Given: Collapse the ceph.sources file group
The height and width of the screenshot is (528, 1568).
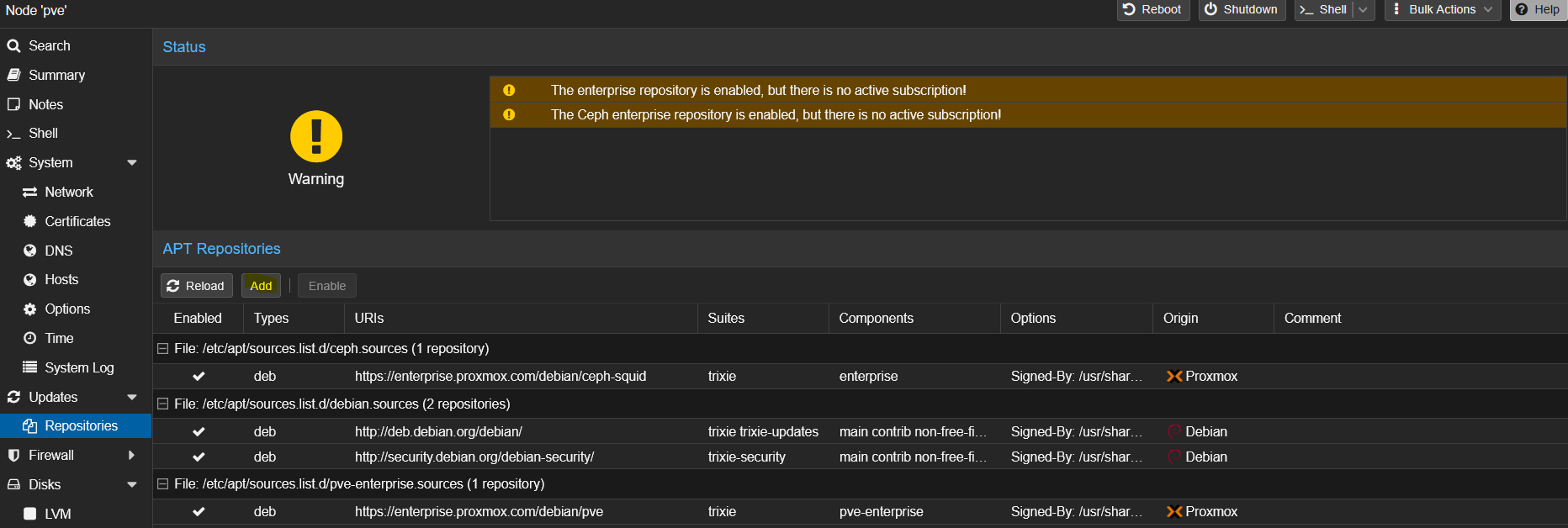Looking at the screenshot, I should [x=163, y=348].
